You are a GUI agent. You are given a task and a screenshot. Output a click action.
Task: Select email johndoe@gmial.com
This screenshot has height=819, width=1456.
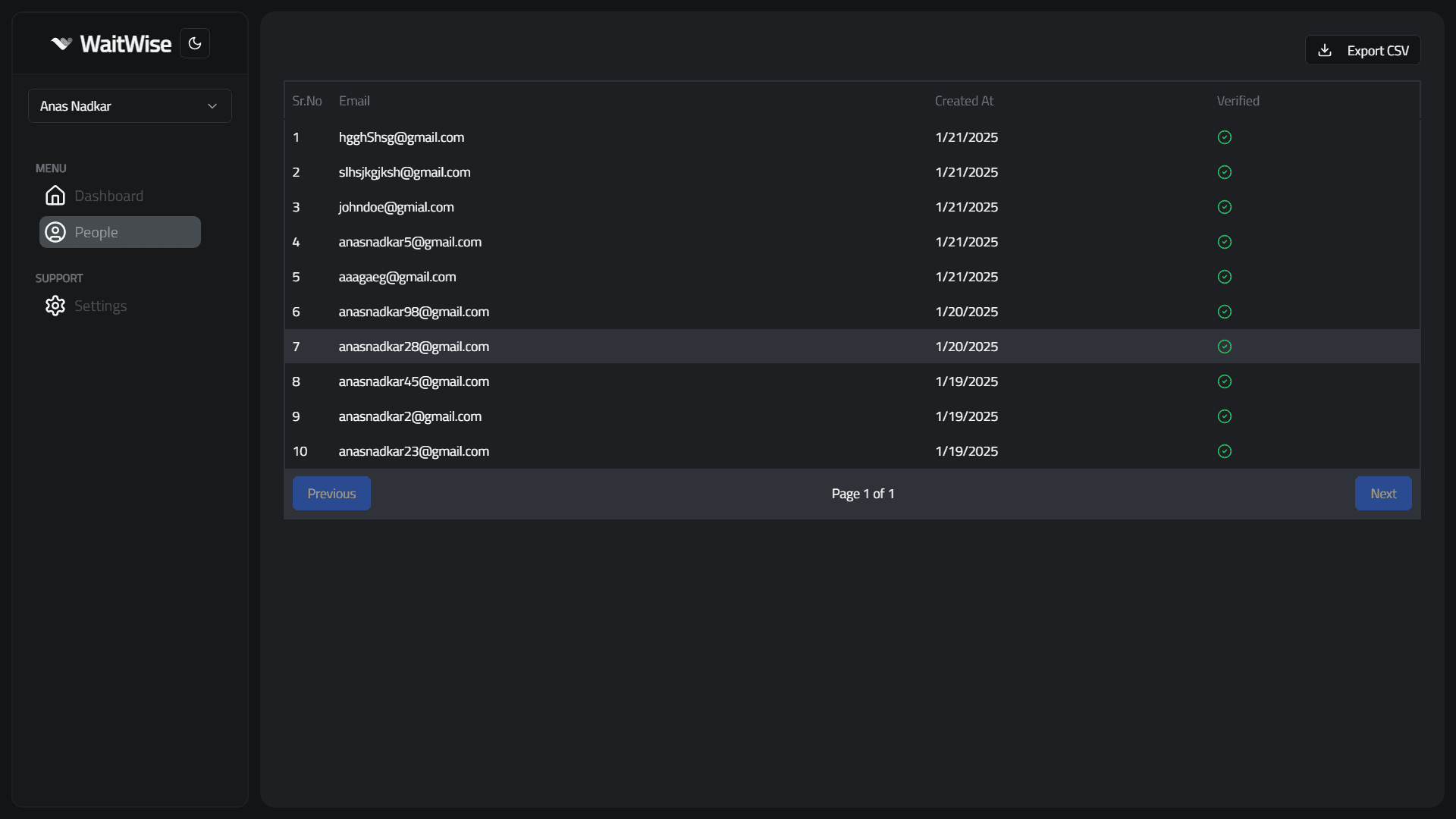(396, 207)
